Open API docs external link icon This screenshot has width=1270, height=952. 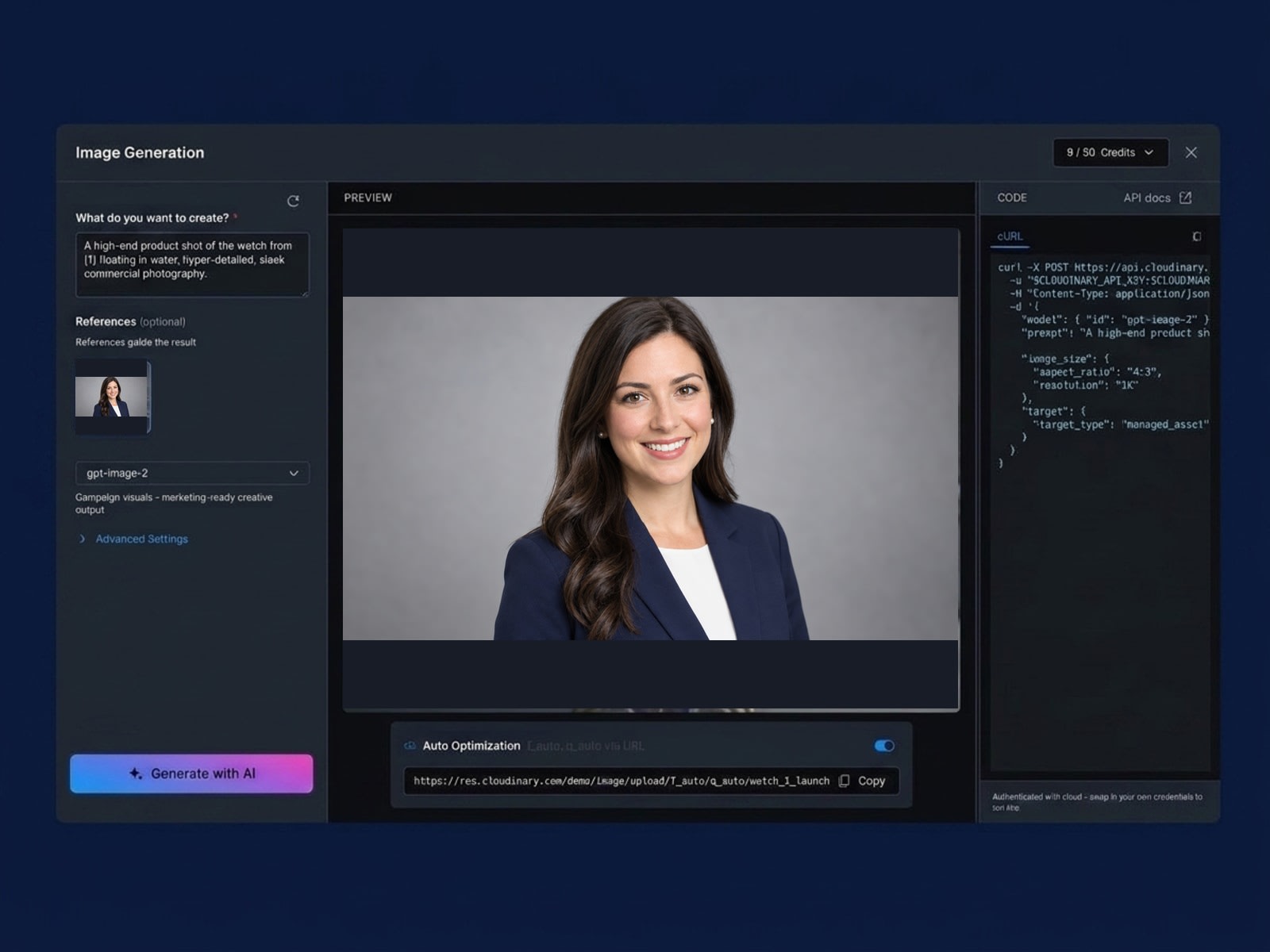pyautogui.click(x=1185, y=198)
